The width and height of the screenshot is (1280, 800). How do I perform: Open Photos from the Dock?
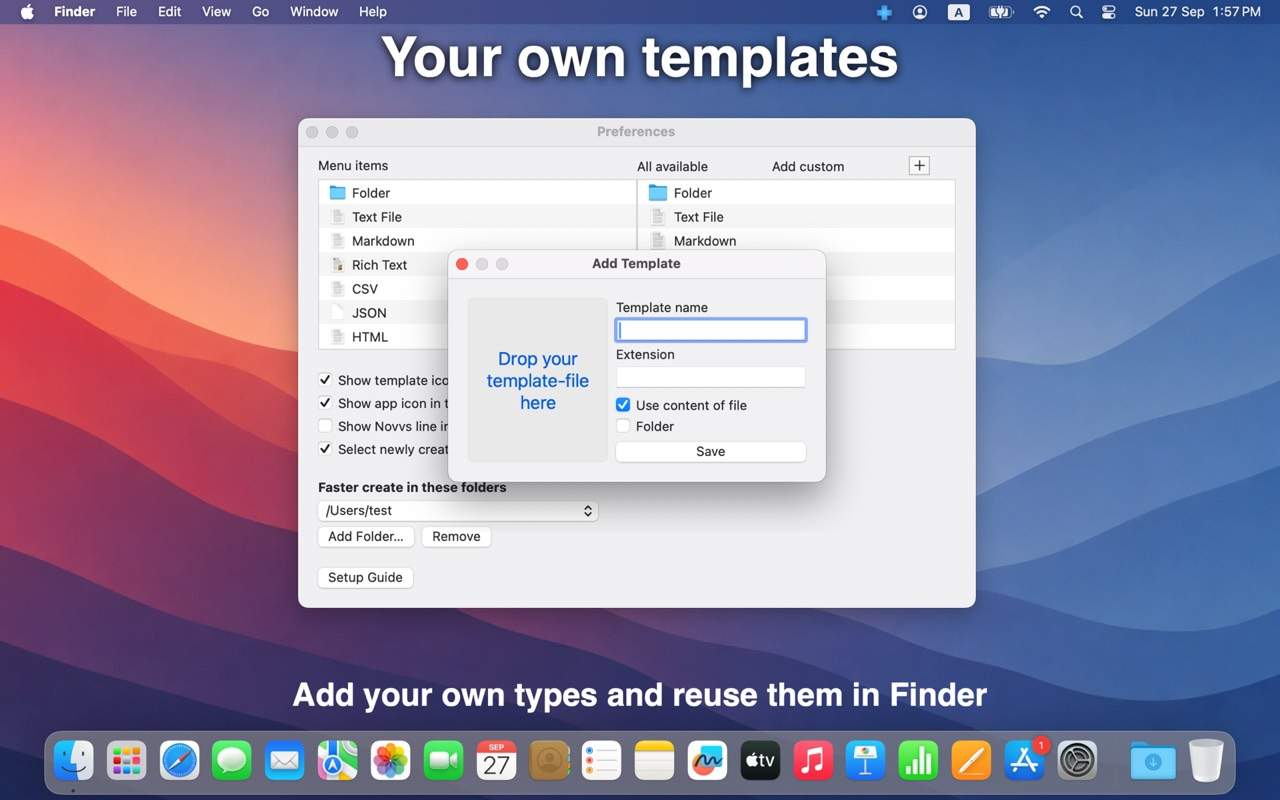pos(391,761)
